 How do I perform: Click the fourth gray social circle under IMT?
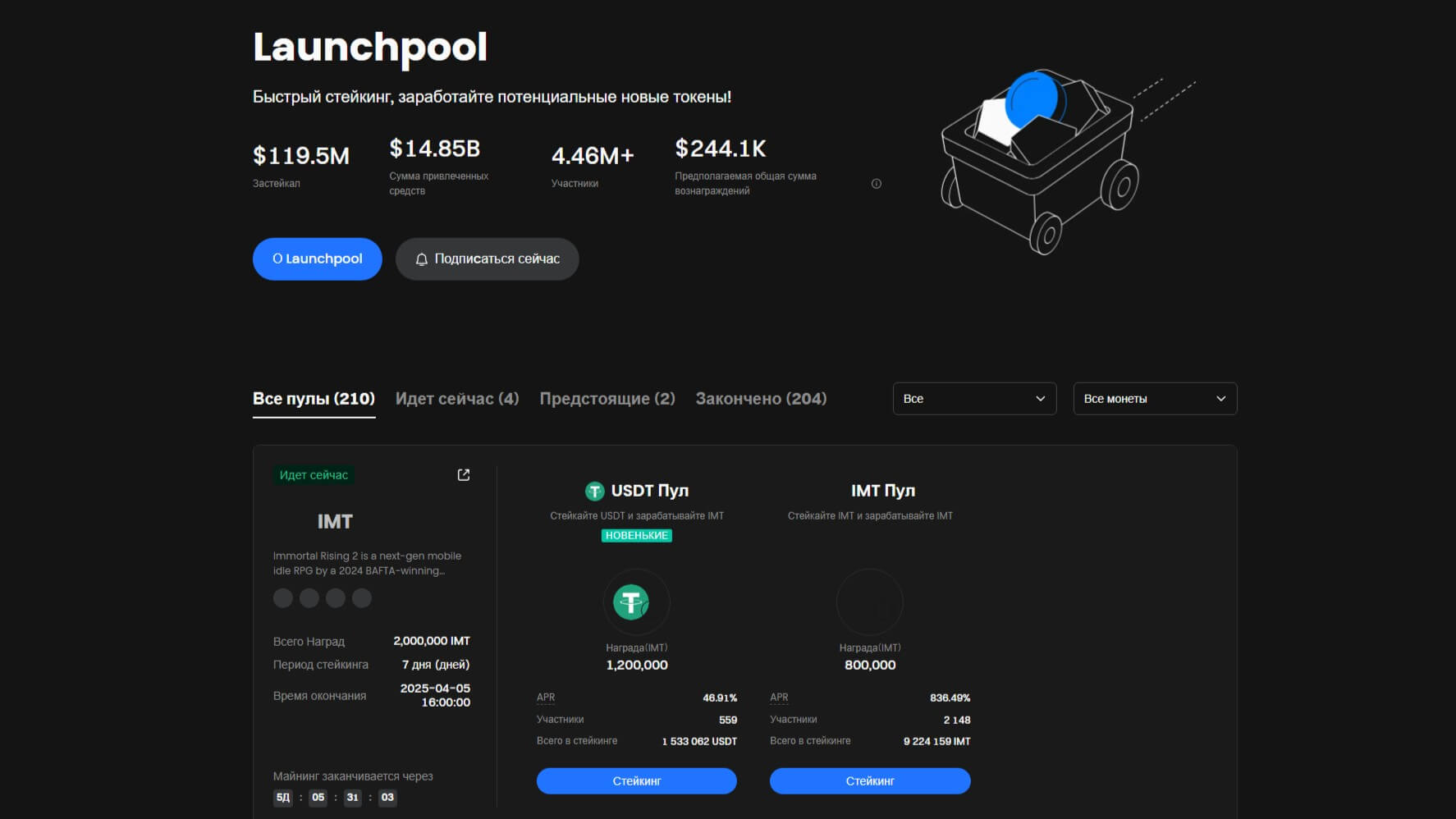click(362, 598)
